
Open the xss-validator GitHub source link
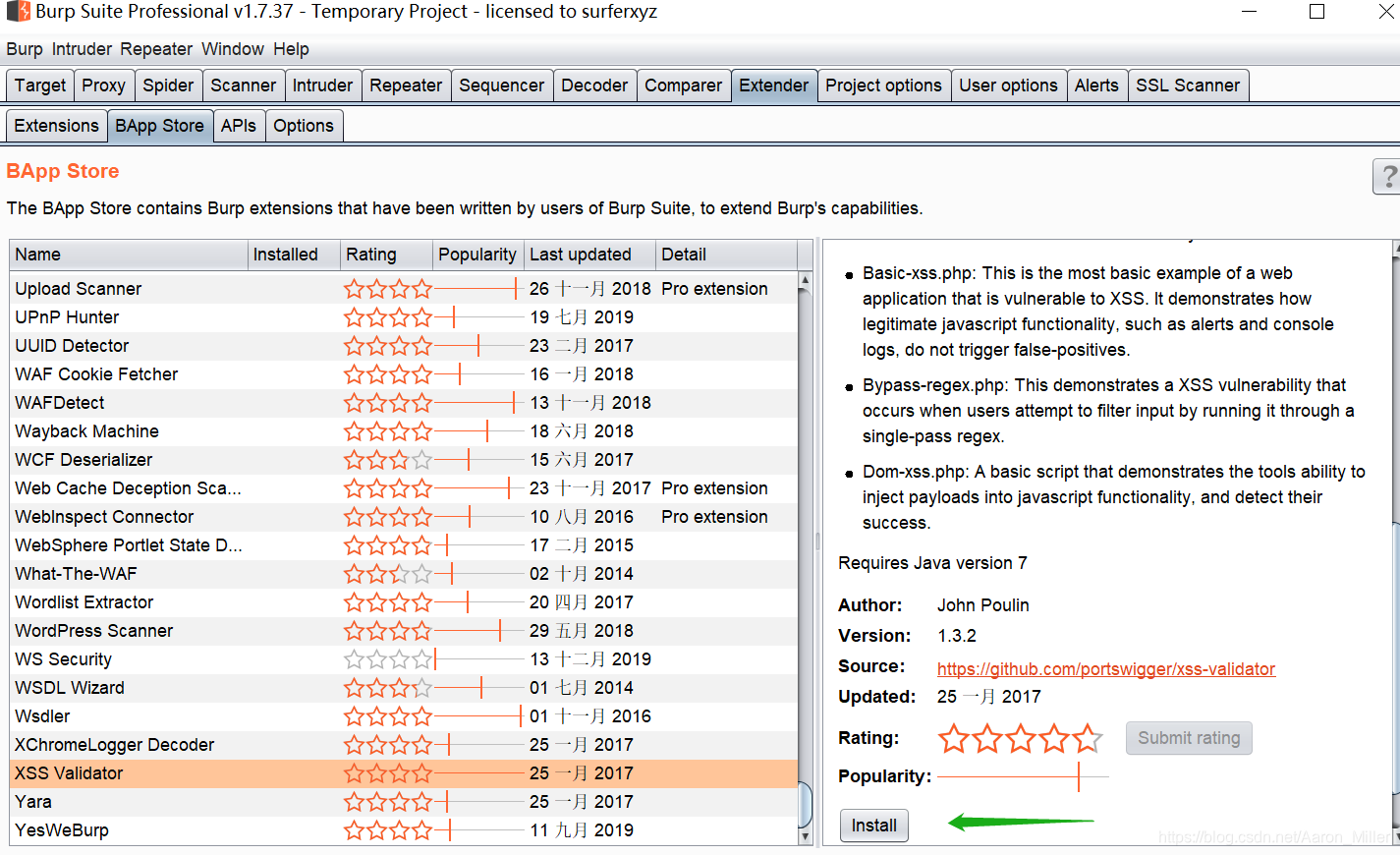point(1105,669)
